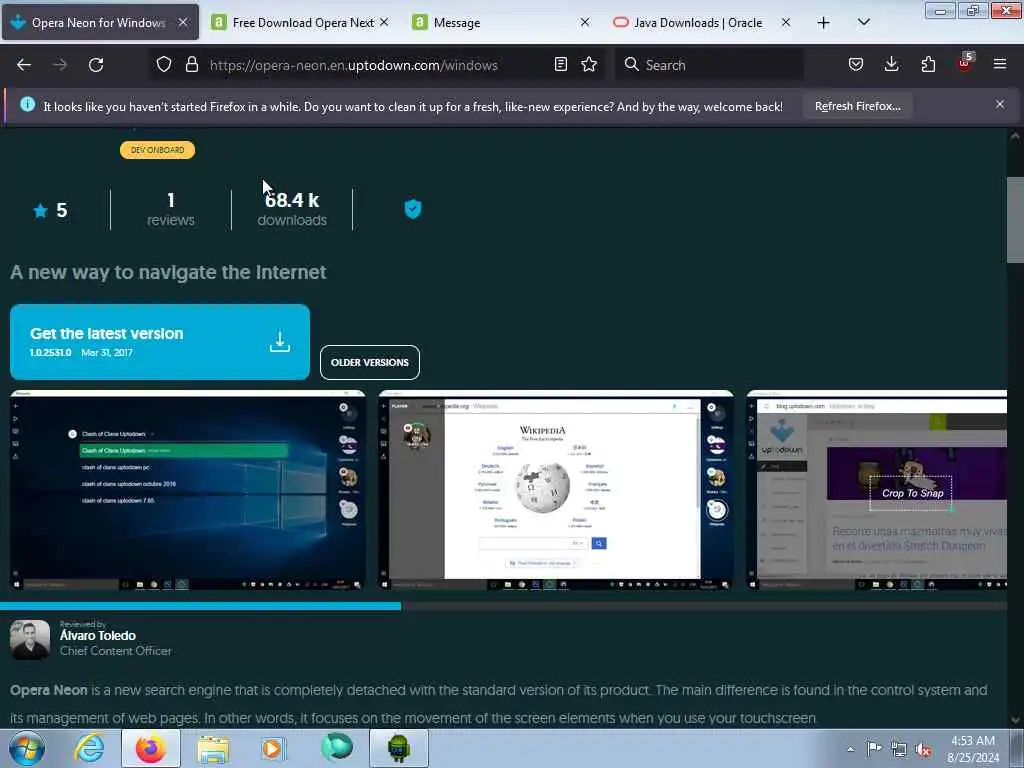Close the Opera Neon for Windows tab

[183, 23]
